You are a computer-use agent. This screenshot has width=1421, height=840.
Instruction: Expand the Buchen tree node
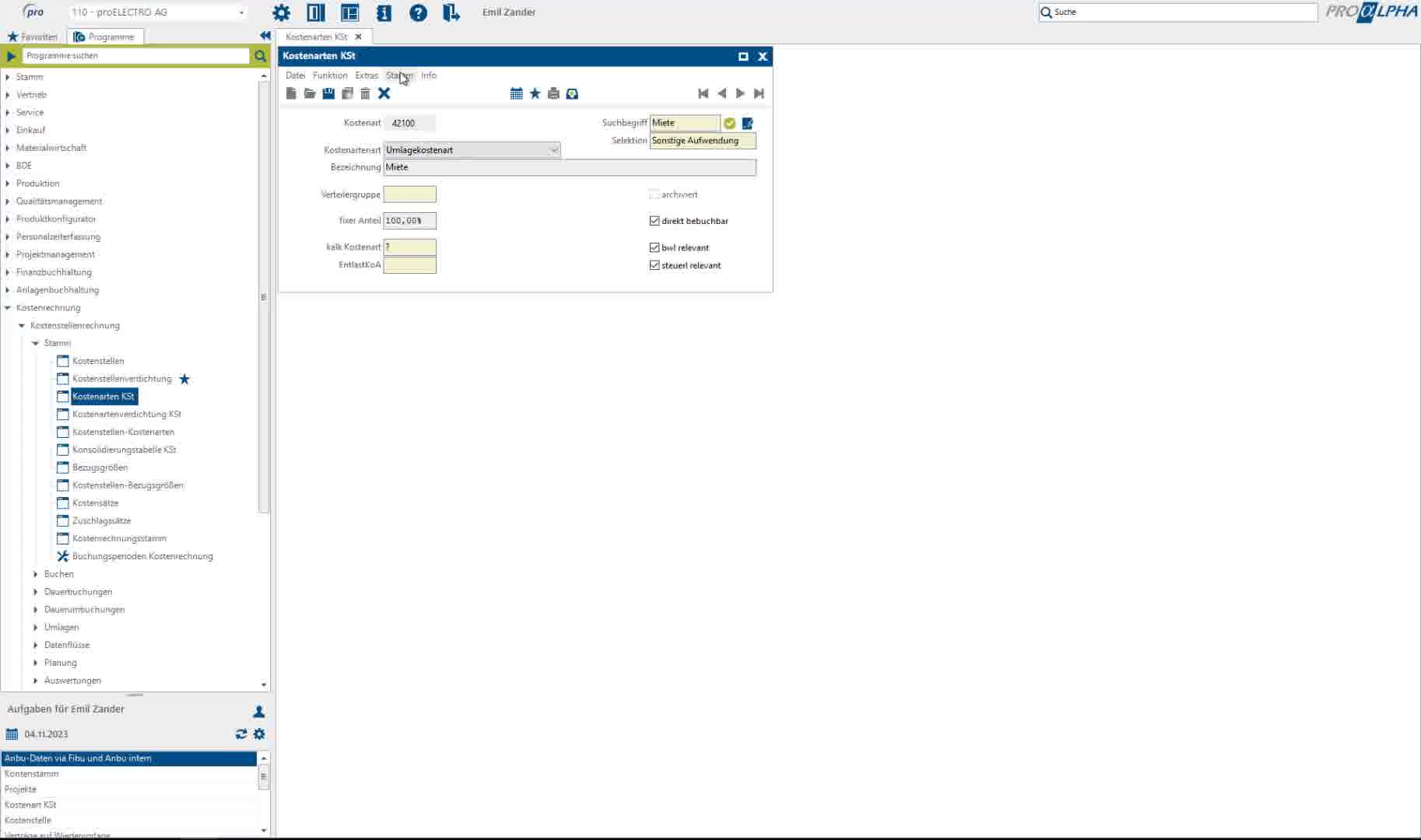(36, 574)
